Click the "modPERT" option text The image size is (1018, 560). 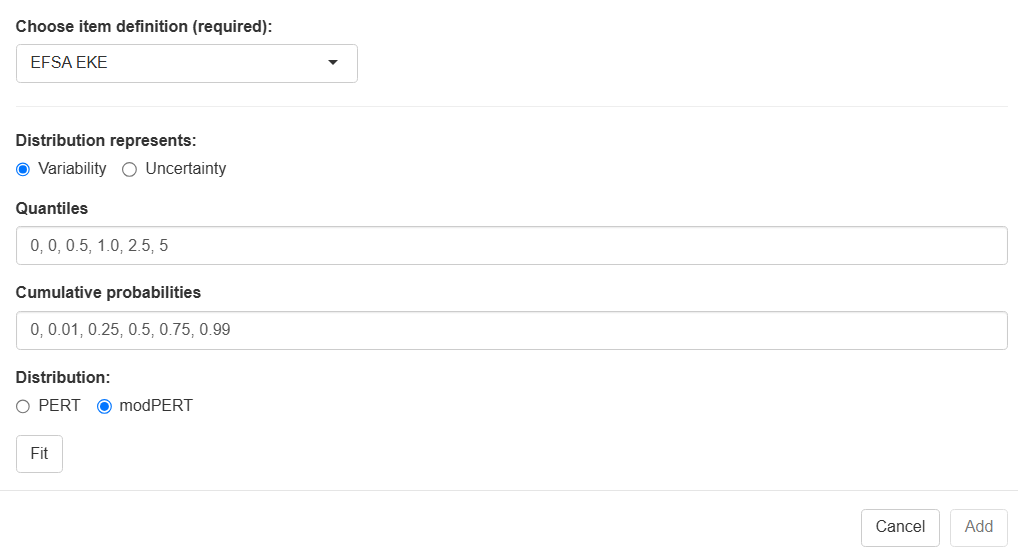(x=155, y=406)
